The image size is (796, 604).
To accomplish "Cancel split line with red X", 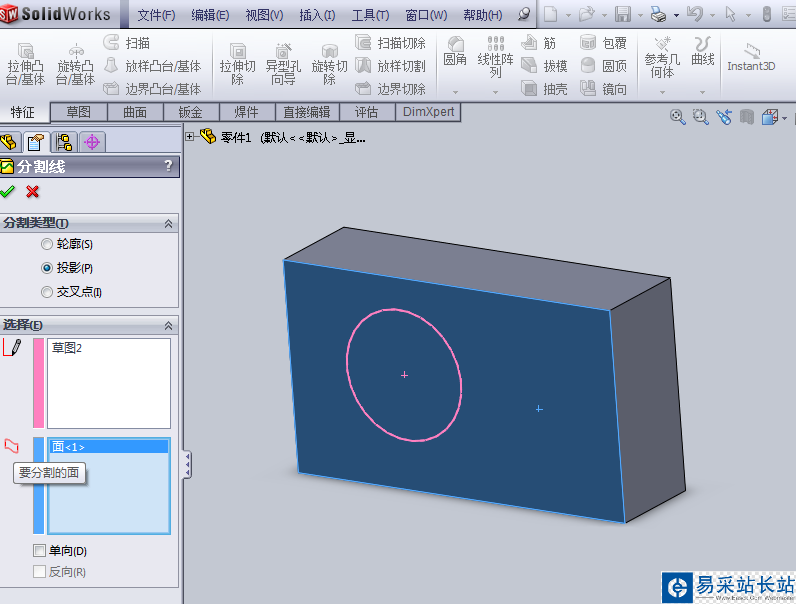I will 32,191.
